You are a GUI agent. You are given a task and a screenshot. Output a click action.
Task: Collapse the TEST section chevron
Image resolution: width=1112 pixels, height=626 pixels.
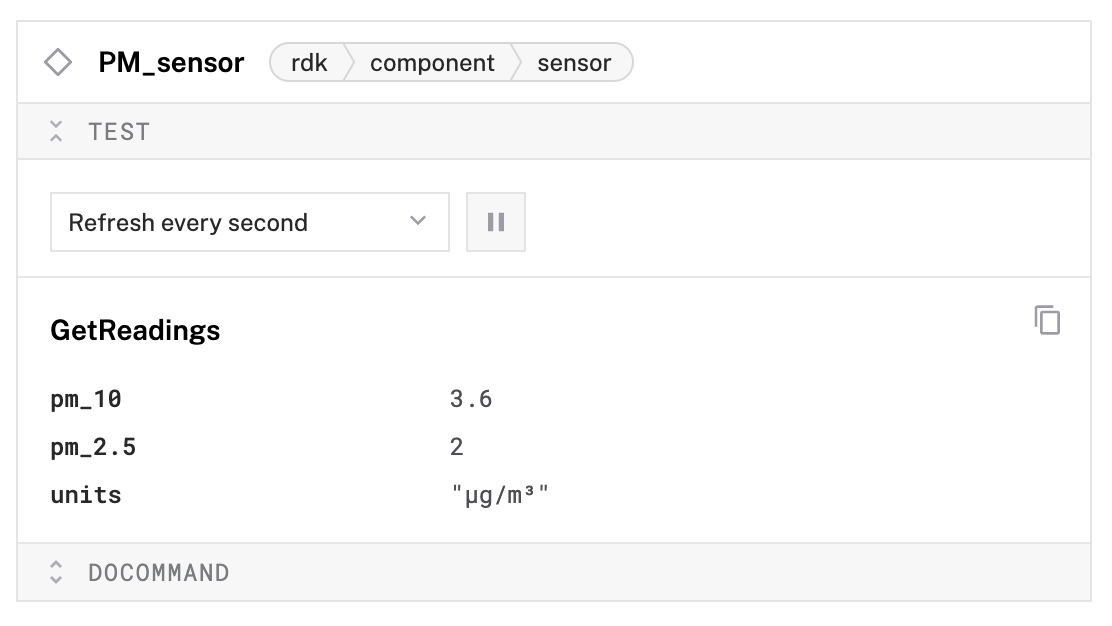pos(56,131)
